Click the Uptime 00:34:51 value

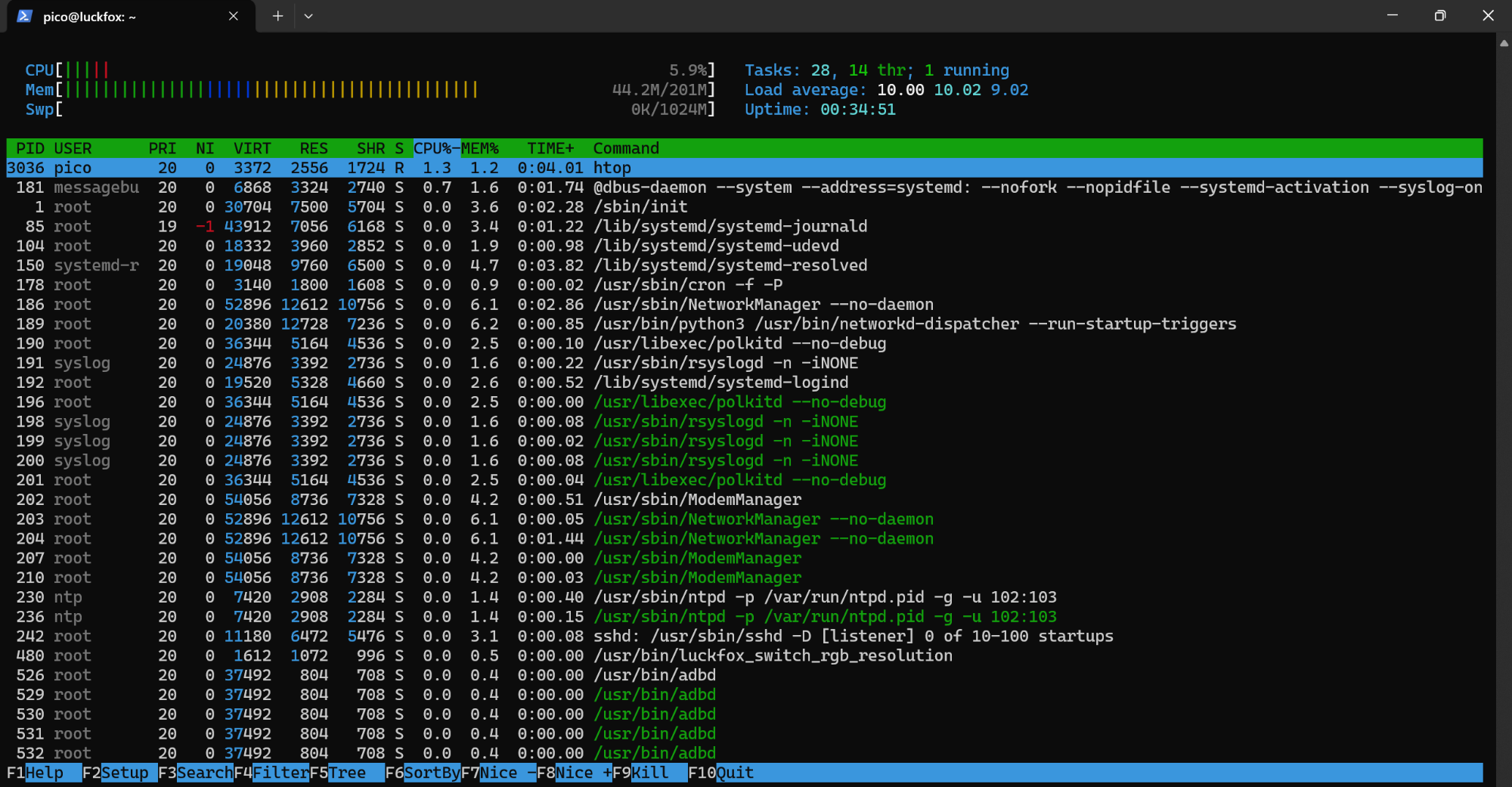[x=858, y=110]
